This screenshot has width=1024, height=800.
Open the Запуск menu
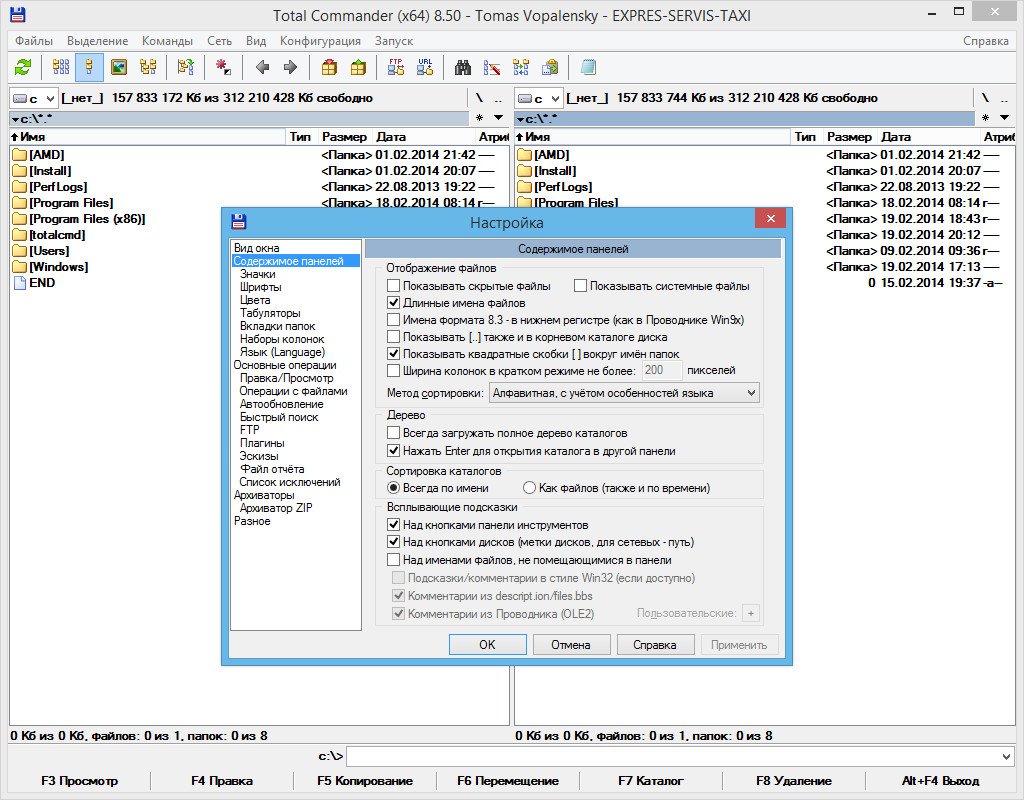pos(394,40)
